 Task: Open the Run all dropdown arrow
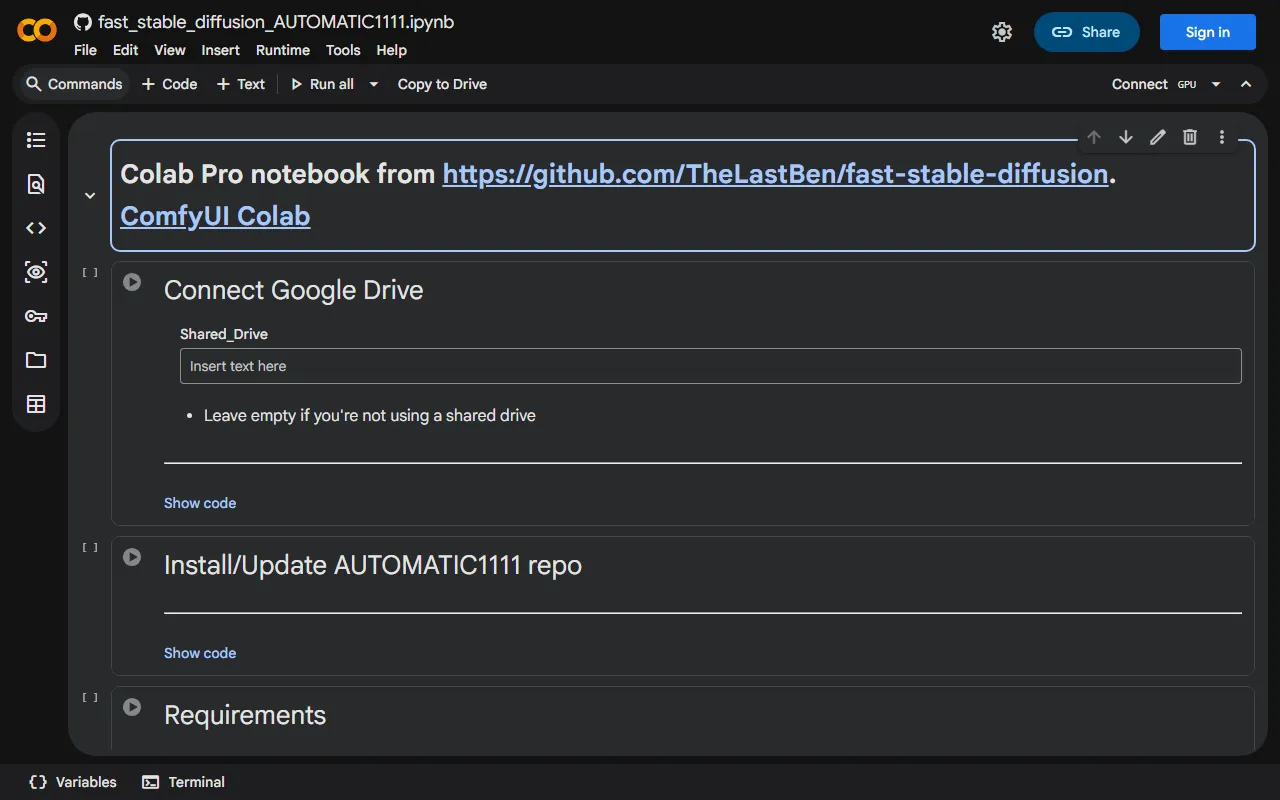[x=374, y=84]
